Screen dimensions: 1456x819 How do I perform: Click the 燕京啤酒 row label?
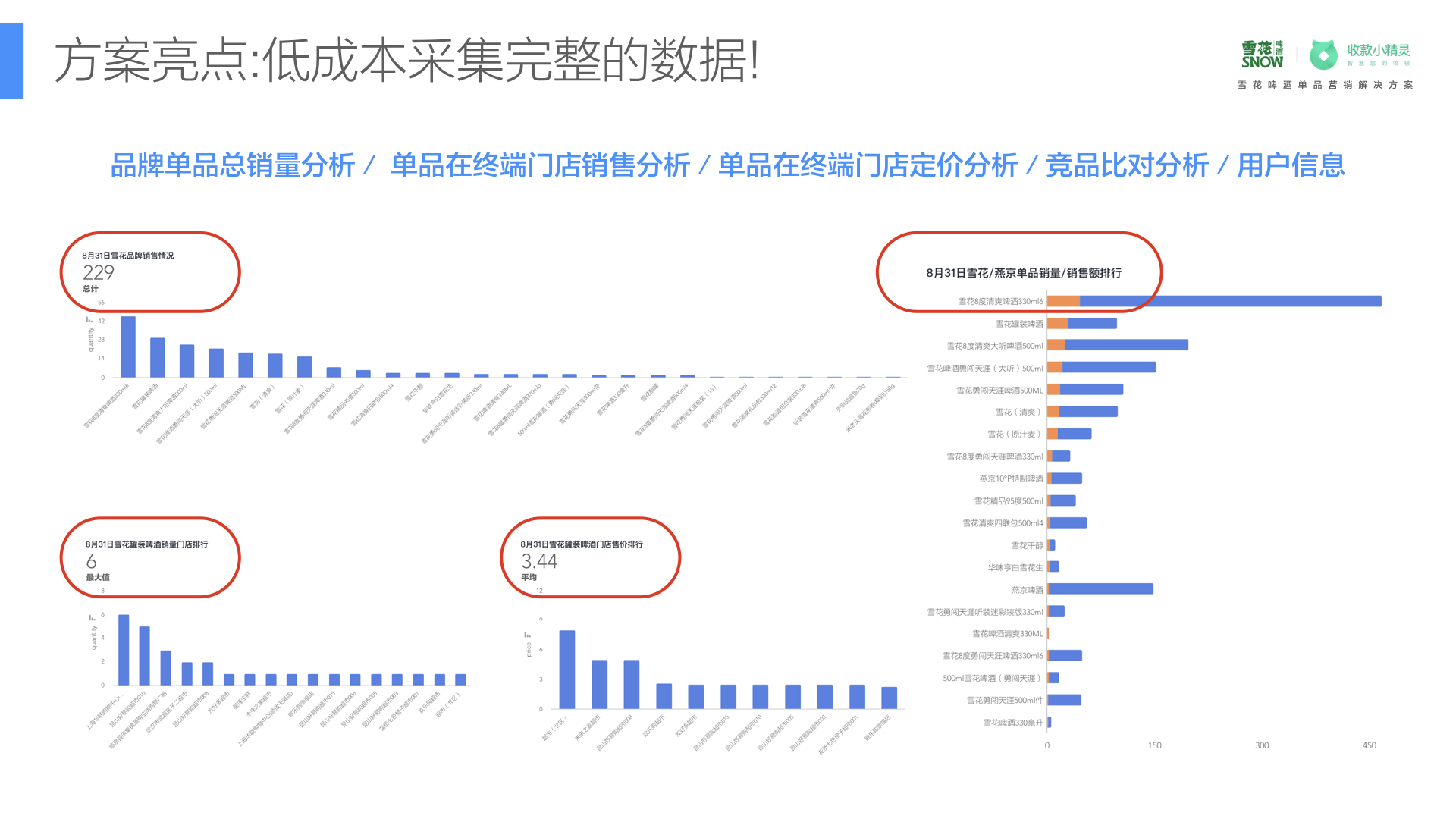1028,590
